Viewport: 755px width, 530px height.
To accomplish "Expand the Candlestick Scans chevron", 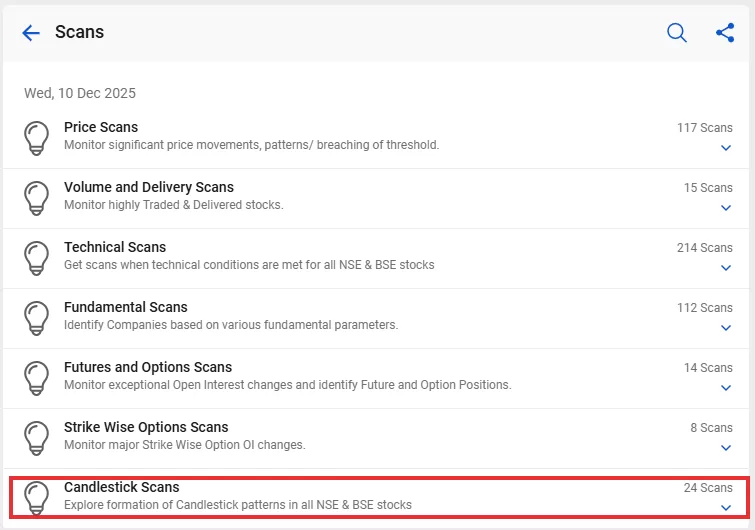I will (x=726, y=508).
